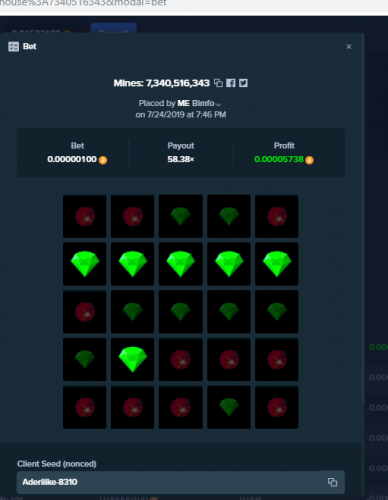Click first row fourth column dim gem tile
This screenshot has height=500, width=388.
[229, 216]
